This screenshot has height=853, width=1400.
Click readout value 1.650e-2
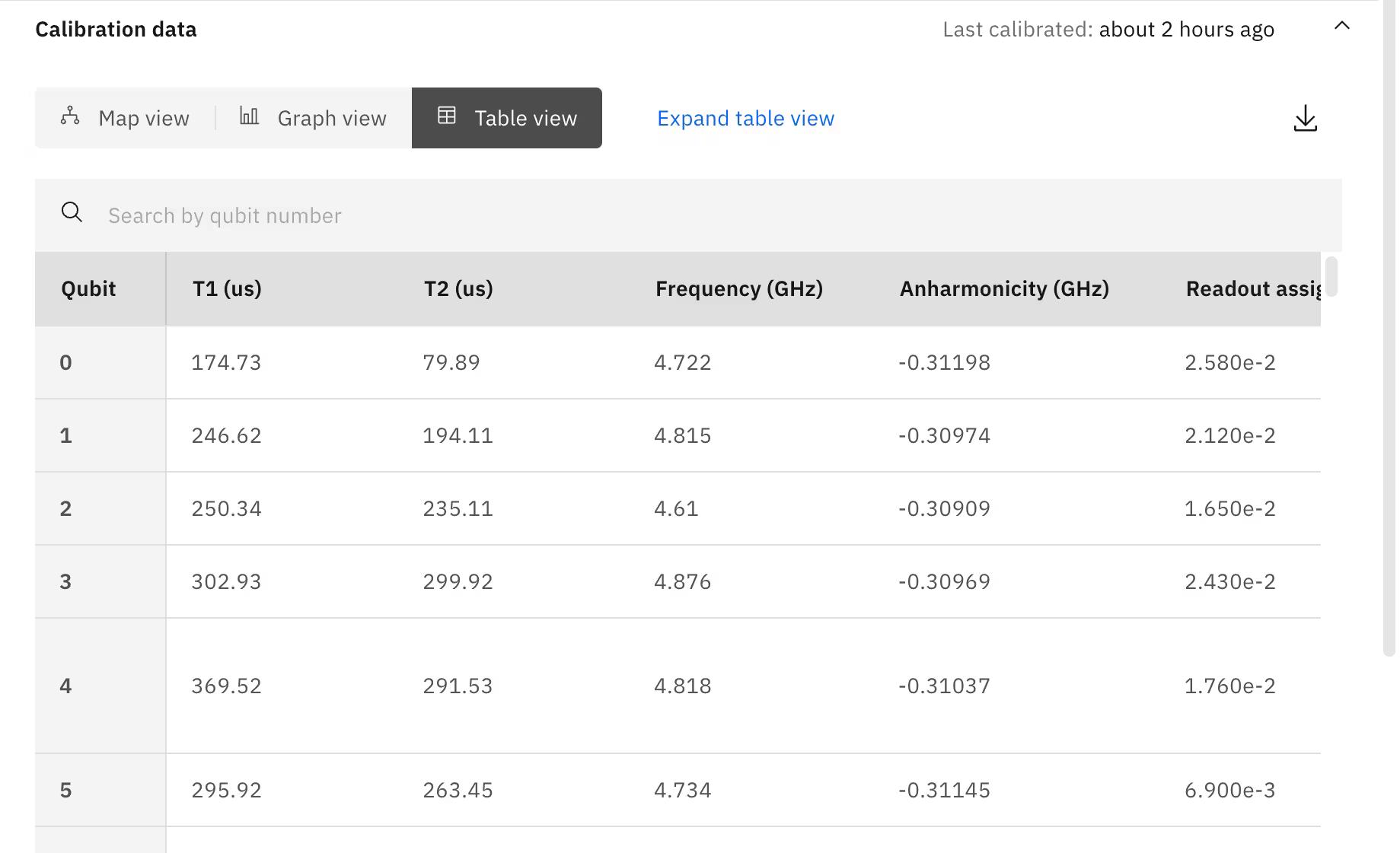tap(1230, 509)
